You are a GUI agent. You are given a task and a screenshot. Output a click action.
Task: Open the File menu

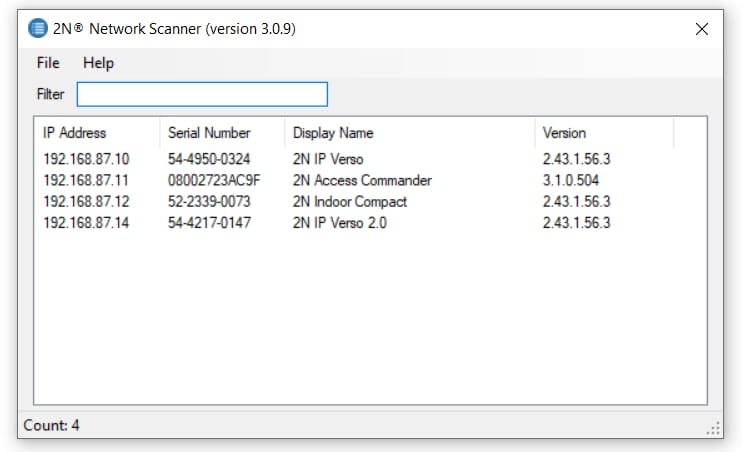coord(48,63)
